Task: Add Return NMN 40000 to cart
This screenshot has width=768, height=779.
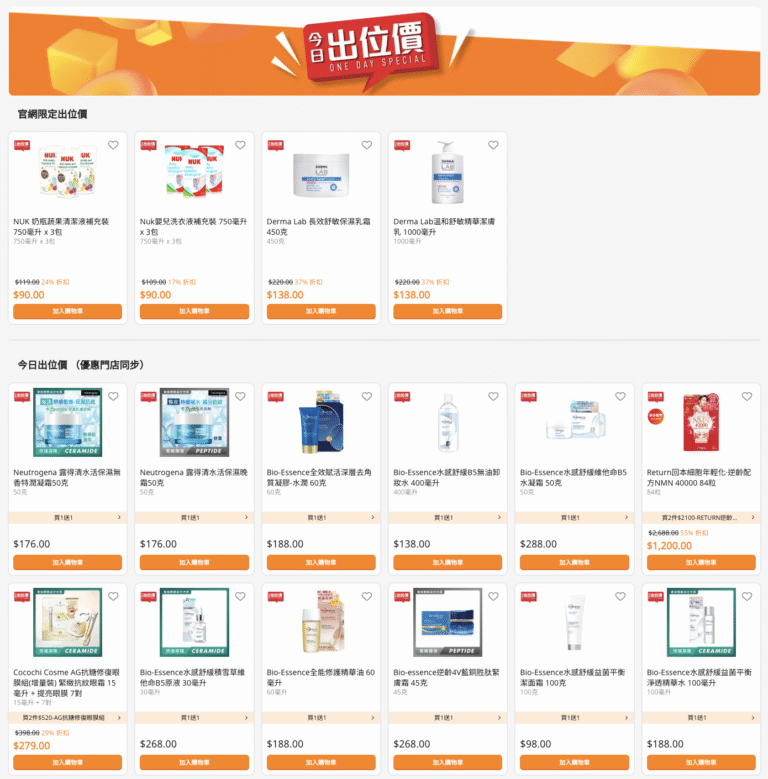Action: (x=701, y=562)
